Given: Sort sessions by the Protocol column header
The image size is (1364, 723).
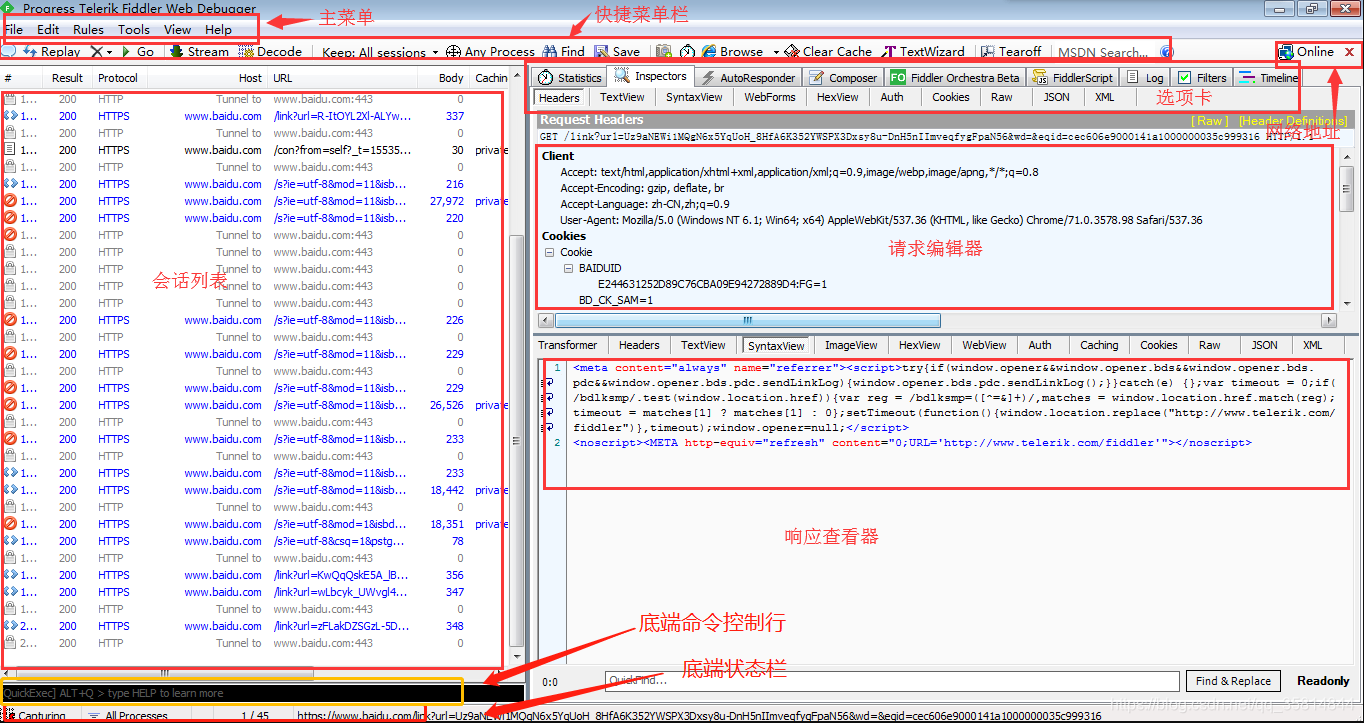Looking at the screenshot, I should click(x=118, y=77).
